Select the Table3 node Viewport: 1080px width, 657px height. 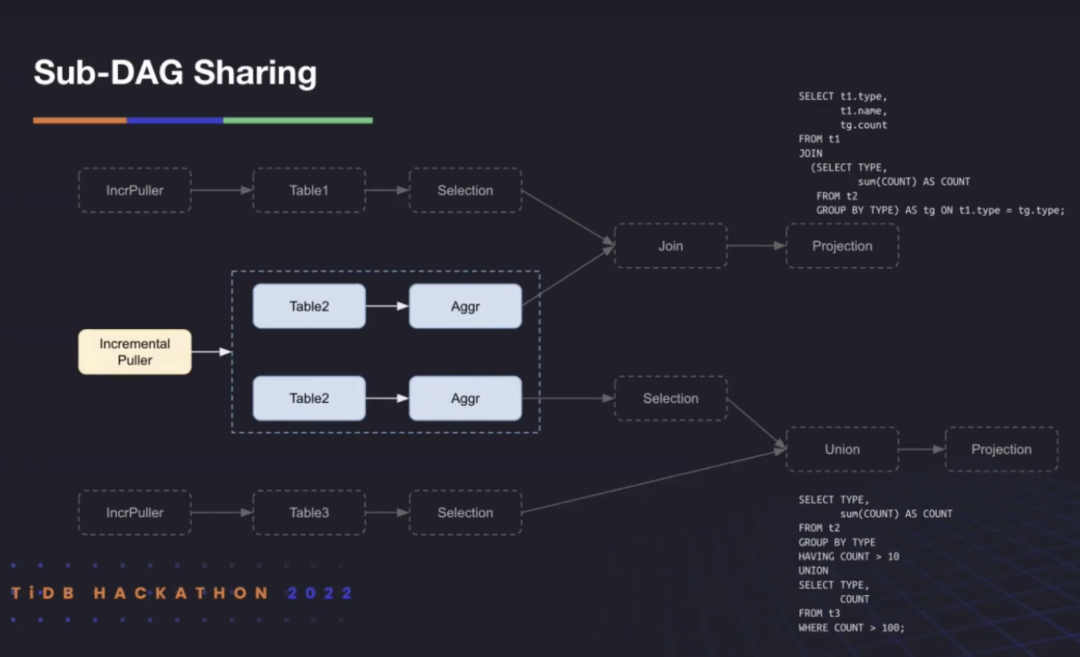309,512
